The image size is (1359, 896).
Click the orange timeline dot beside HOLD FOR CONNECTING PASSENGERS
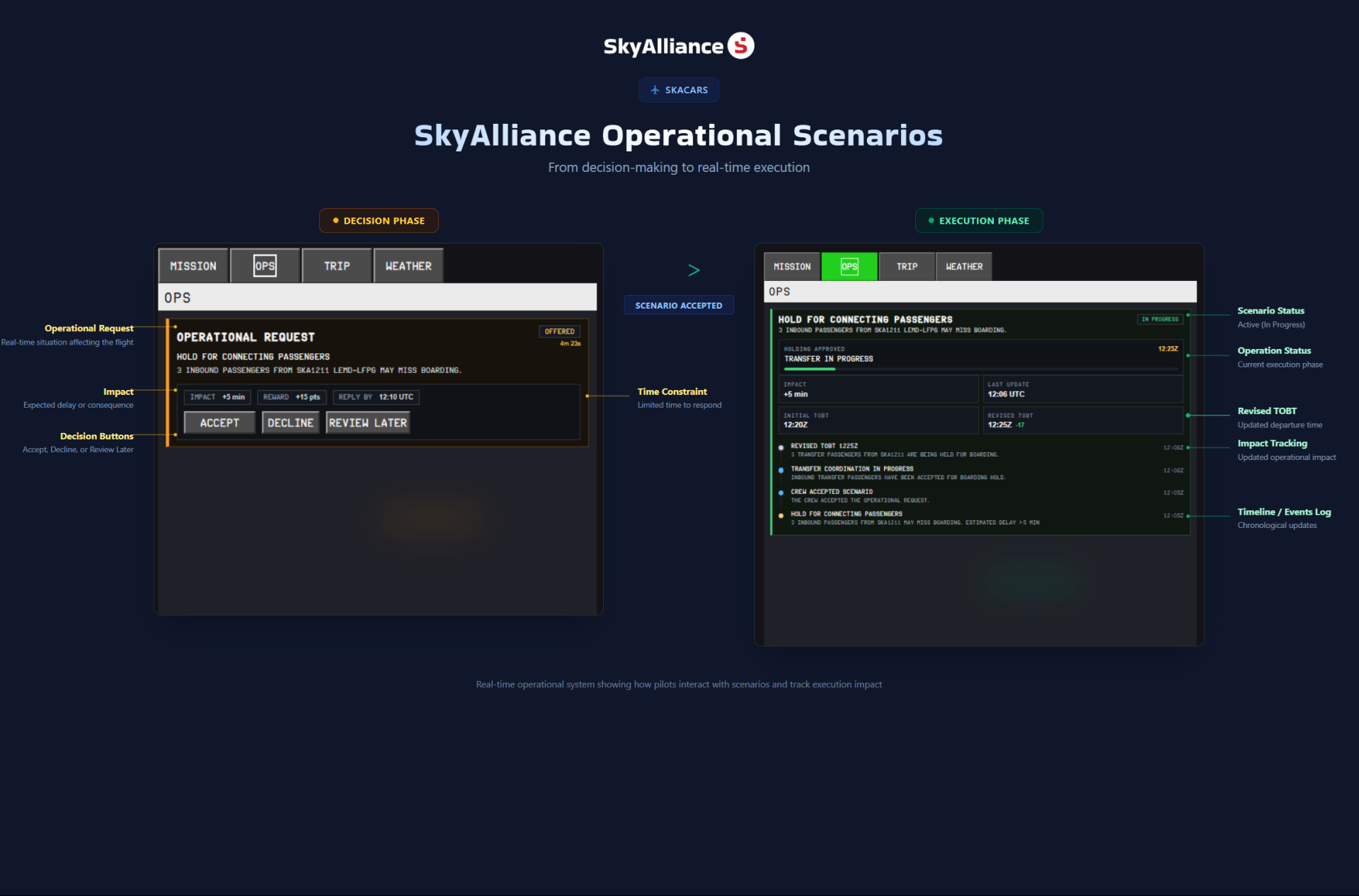tap(781, 515)
